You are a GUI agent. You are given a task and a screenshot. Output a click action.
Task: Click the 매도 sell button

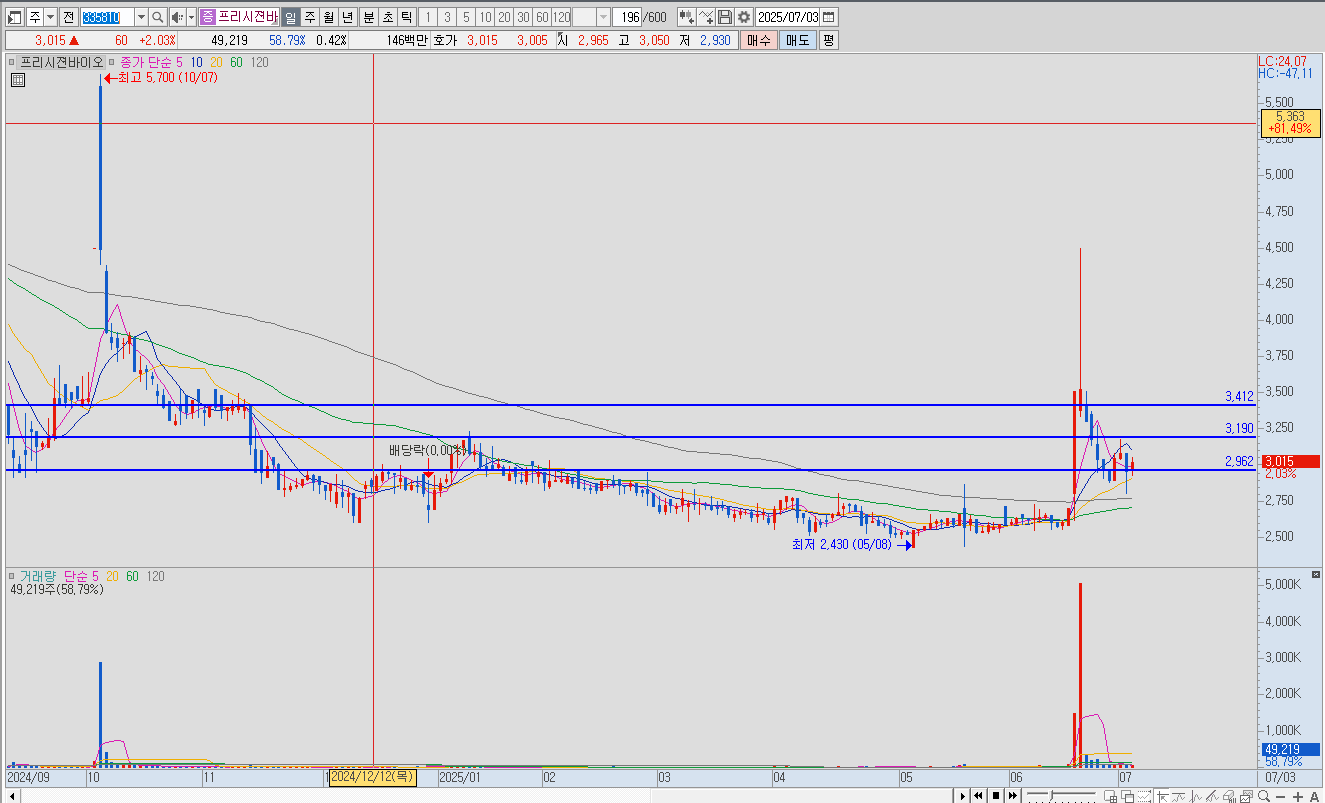pos(798,40)
